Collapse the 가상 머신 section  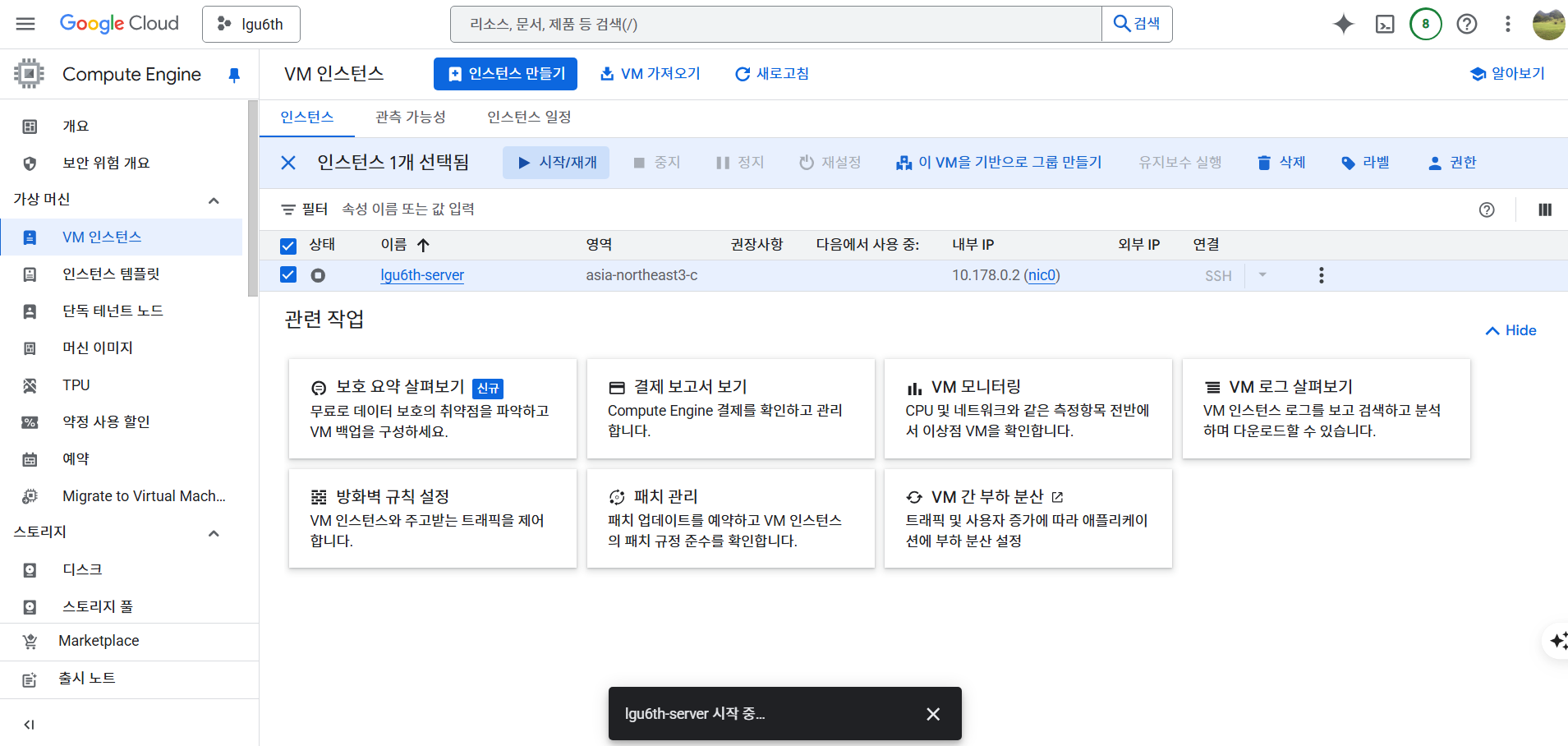tap(214, 200)
